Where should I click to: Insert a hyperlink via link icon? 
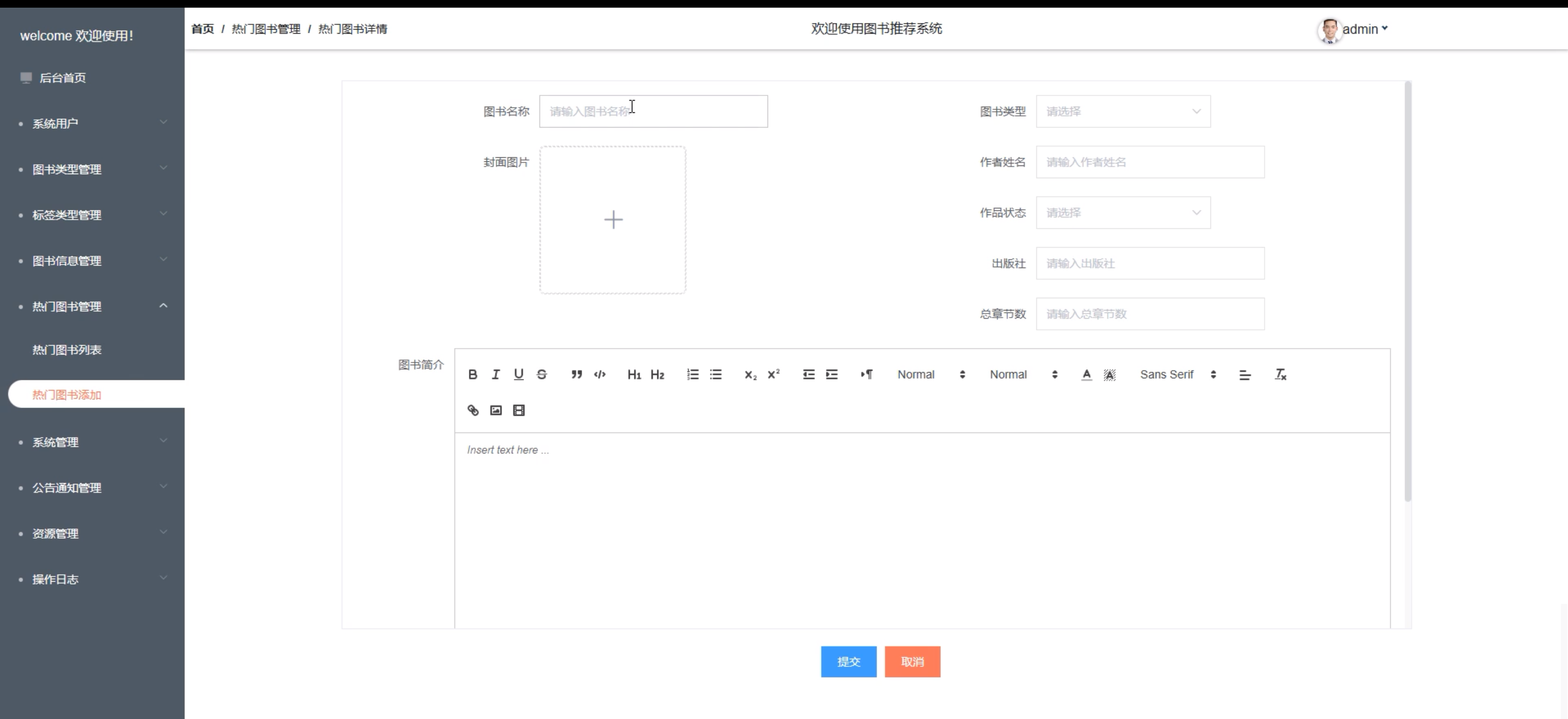(473, 411)
